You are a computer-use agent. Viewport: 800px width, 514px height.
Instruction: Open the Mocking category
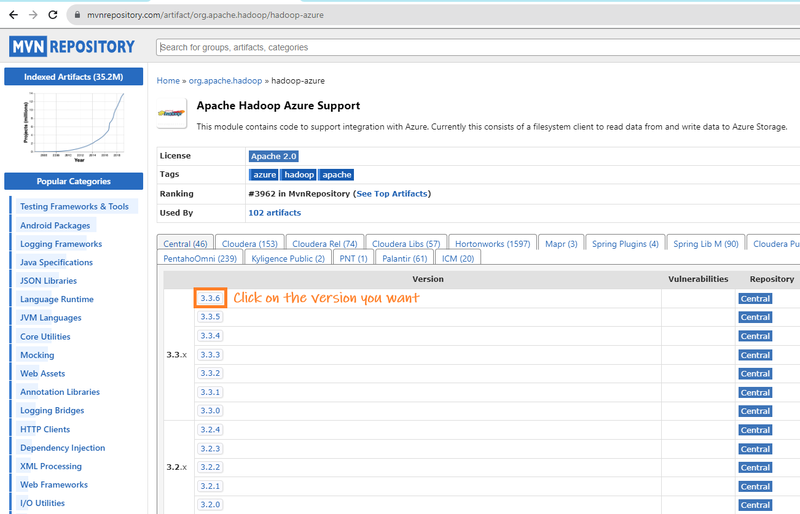click(x=37, y=355)
